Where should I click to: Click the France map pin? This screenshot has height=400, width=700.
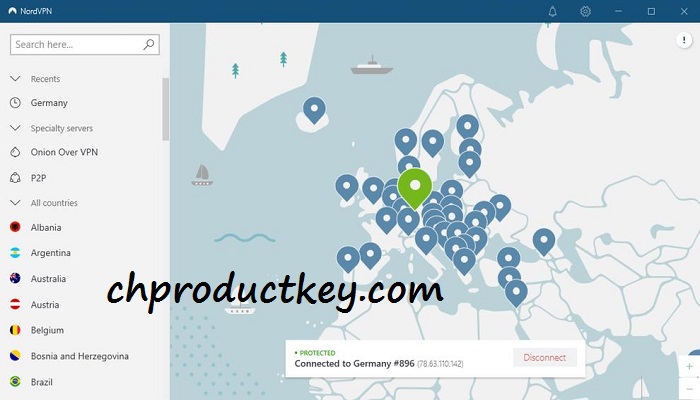(386, 220)
